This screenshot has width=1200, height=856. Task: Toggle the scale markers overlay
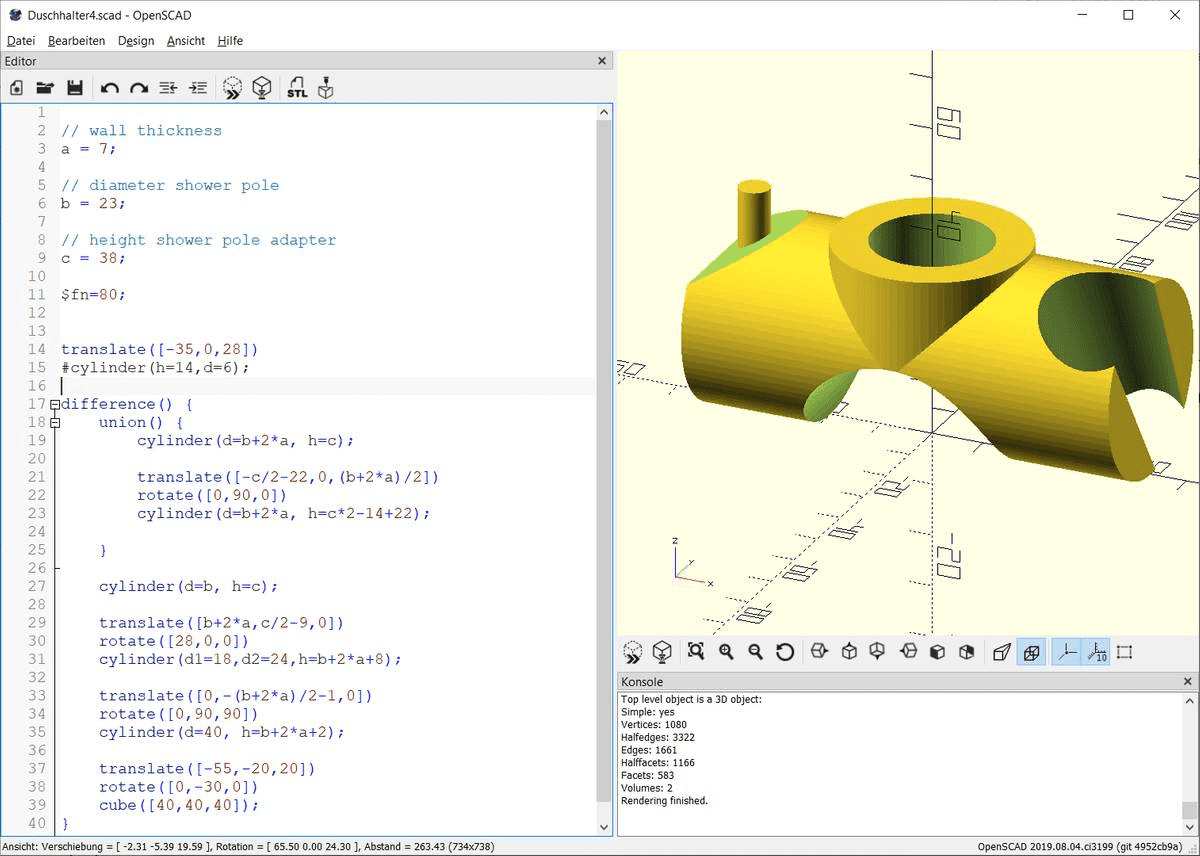click(x=1096, y=651)
